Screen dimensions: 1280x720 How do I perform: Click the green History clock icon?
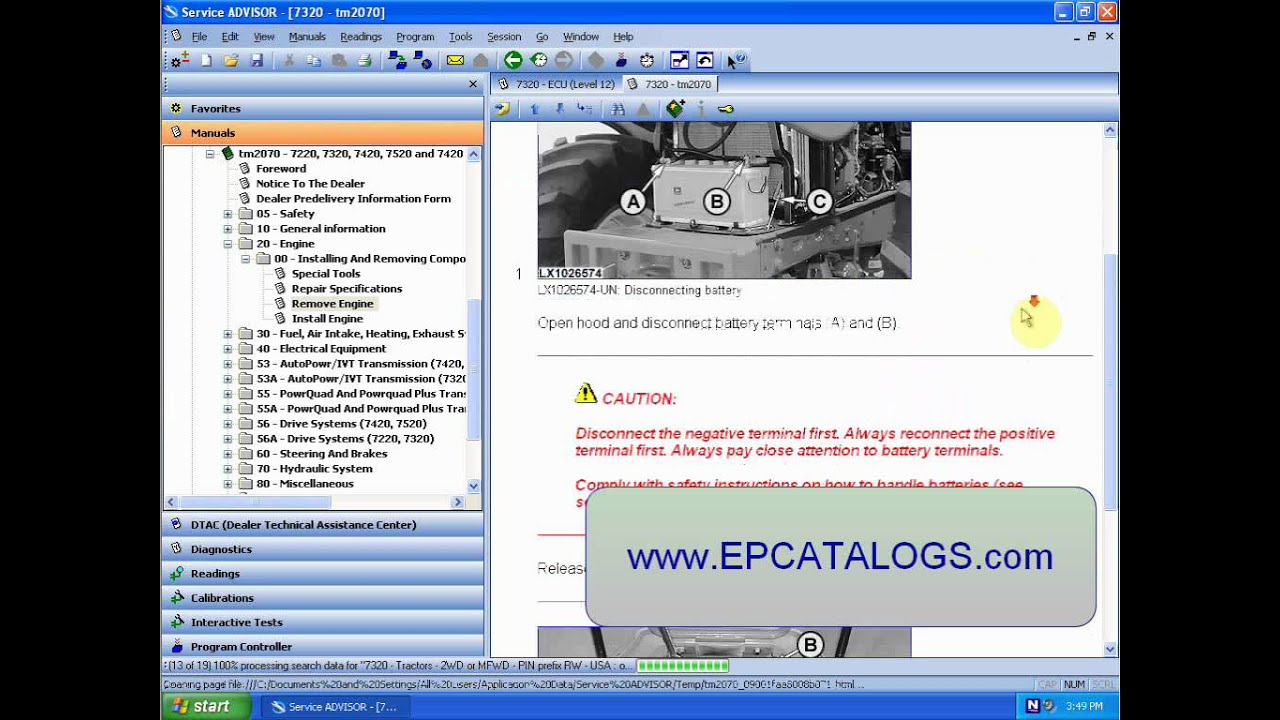coord(539,61)
